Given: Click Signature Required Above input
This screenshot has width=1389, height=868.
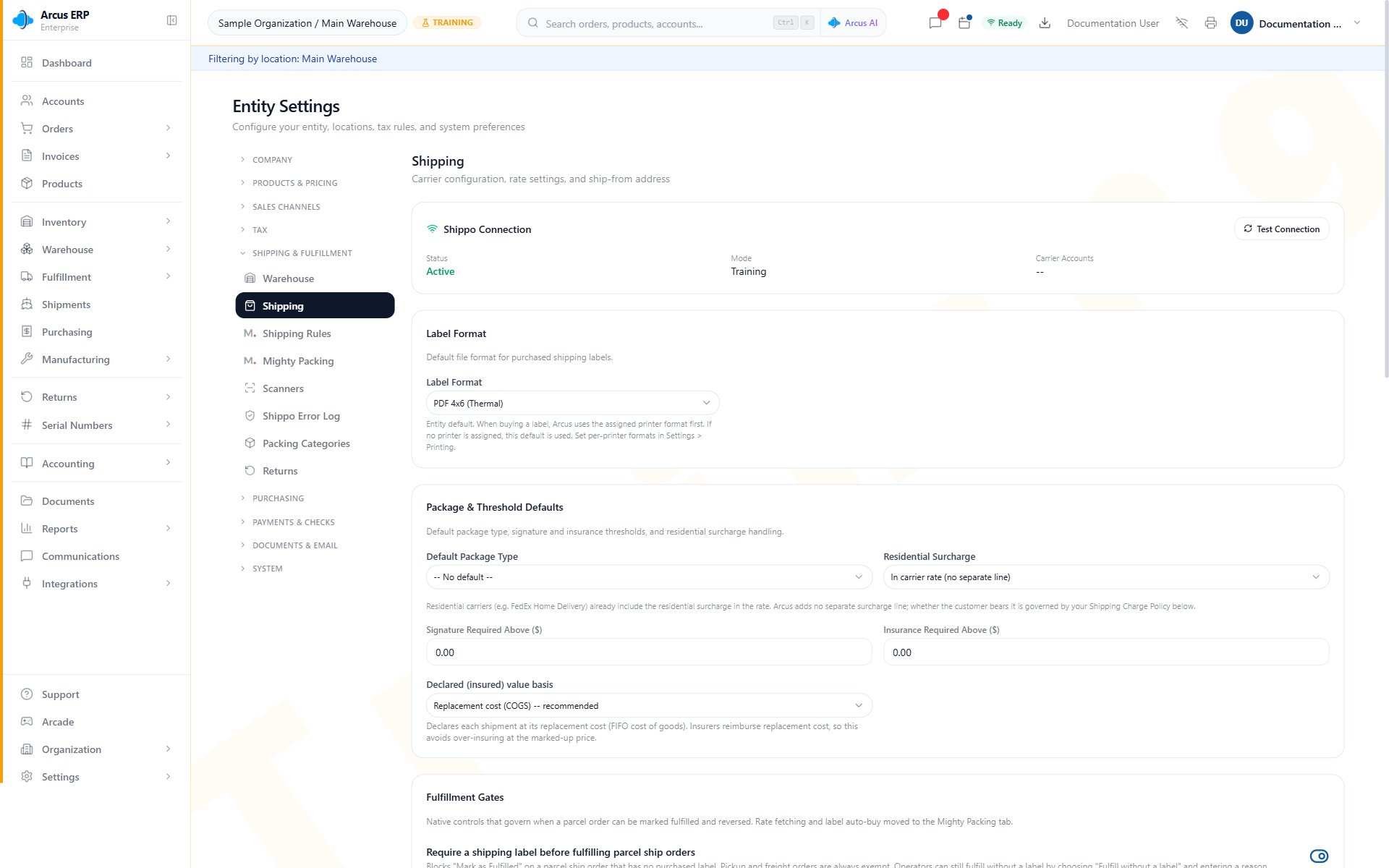Looking at the screenshot, I should tap(649, 652).
